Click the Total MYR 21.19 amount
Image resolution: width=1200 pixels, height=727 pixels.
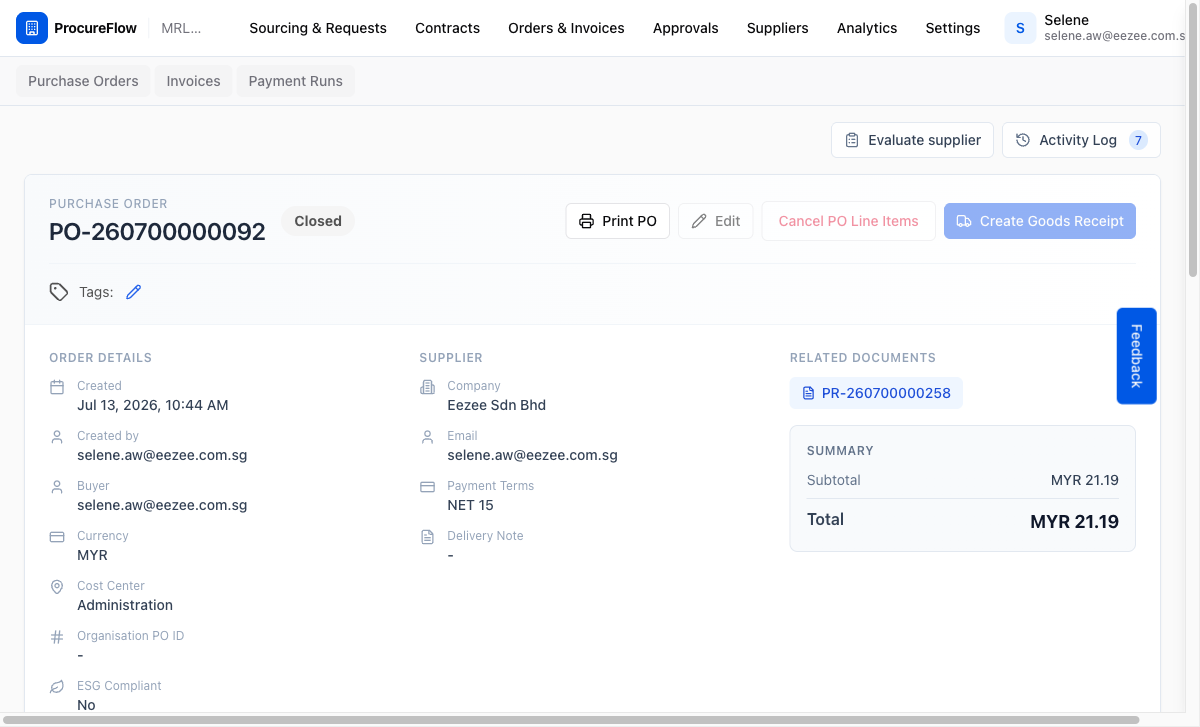tap(1074, 521)
